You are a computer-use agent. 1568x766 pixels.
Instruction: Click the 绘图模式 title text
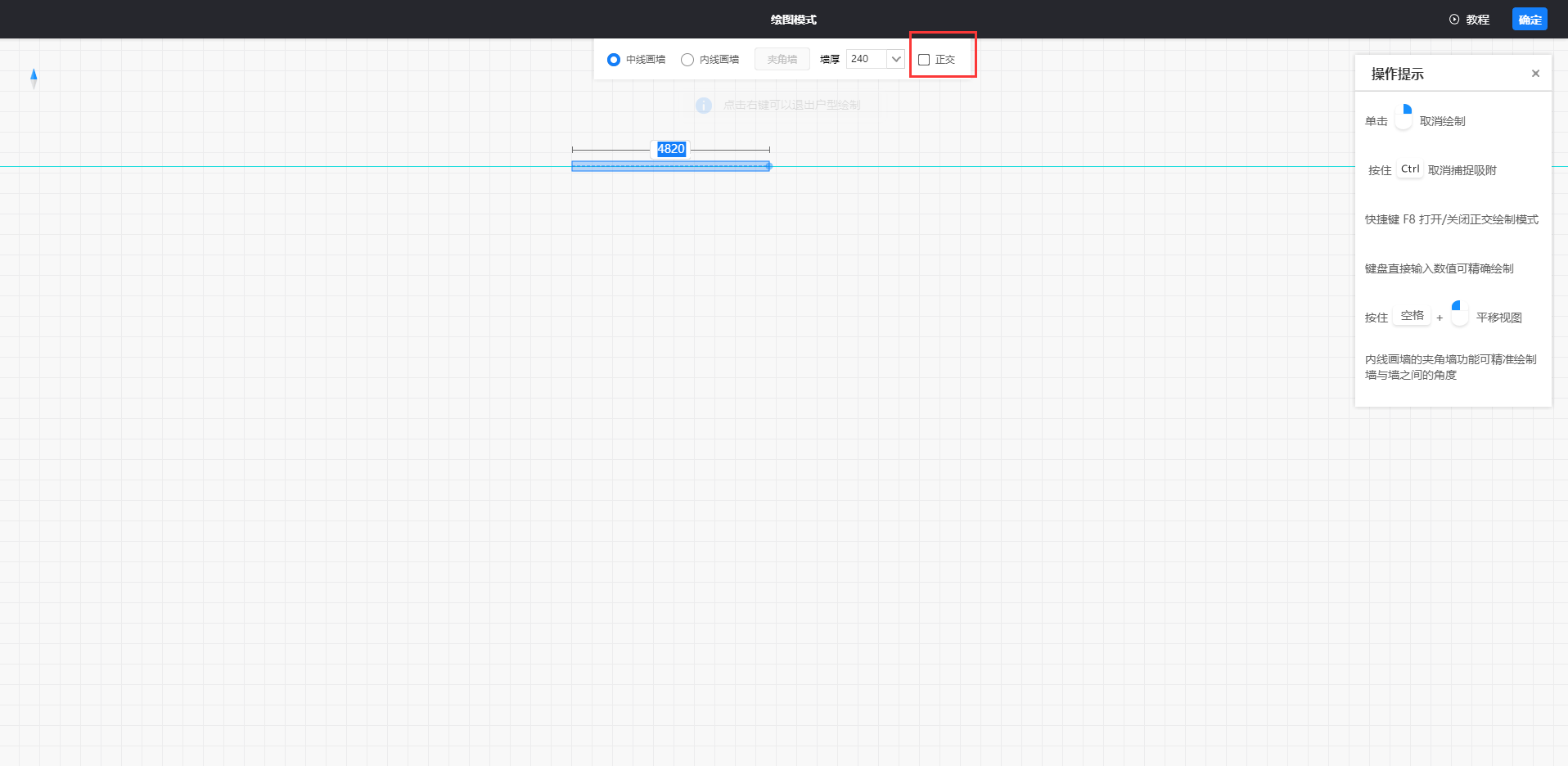(793, 20)
